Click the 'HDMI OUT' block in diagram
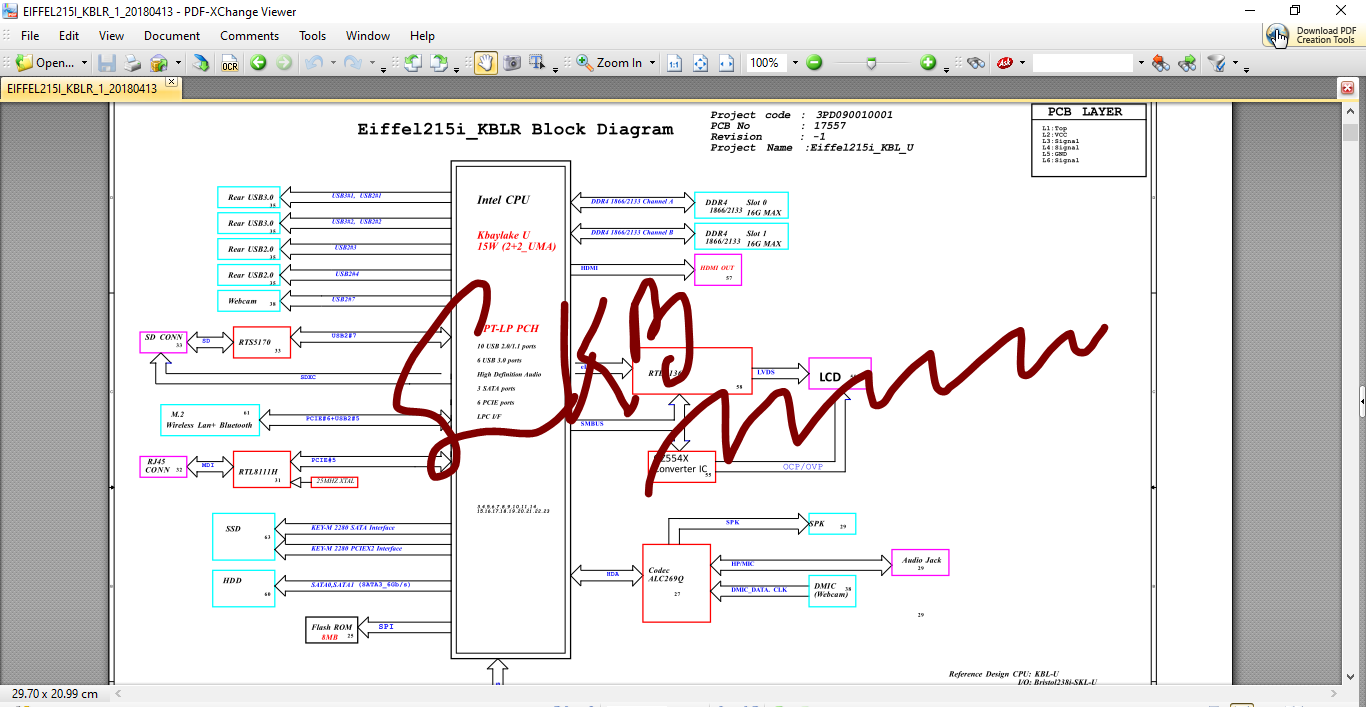The width and height of the screenshot is (1366, 707). tap(718, 270)
